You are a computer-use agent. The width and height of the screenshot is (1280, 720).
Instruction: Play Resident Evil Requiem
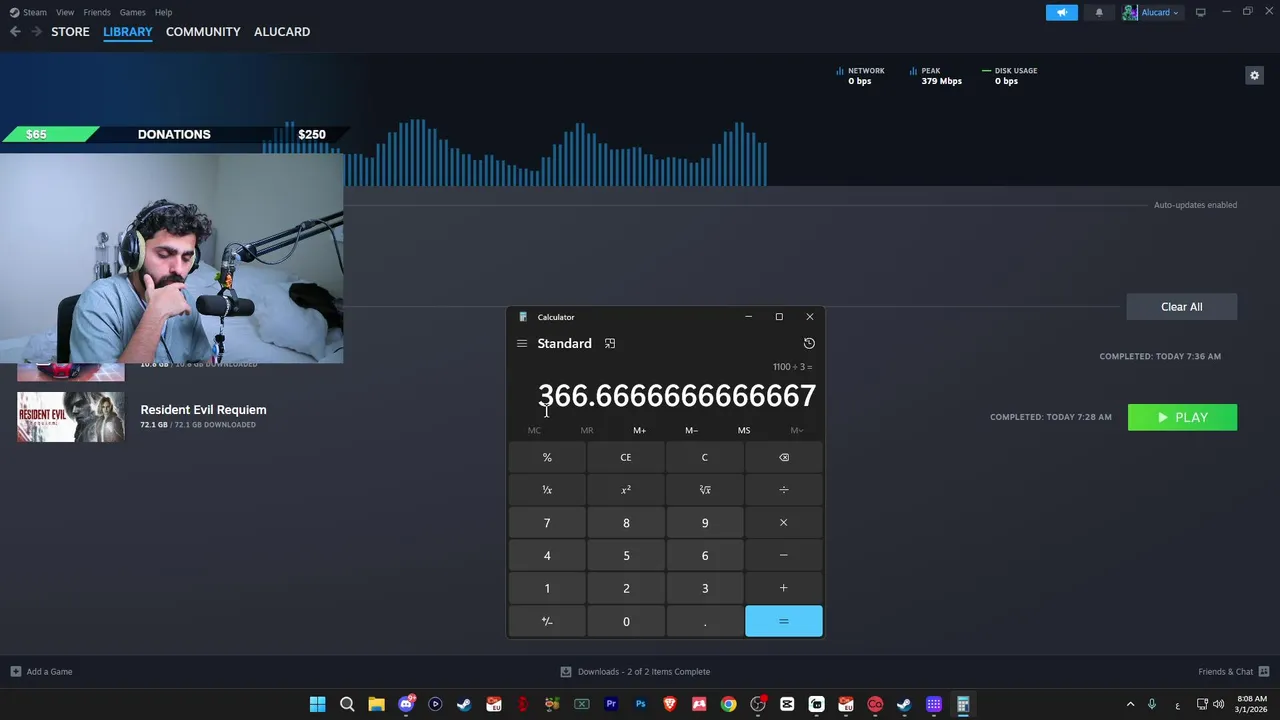point(1182,417)
